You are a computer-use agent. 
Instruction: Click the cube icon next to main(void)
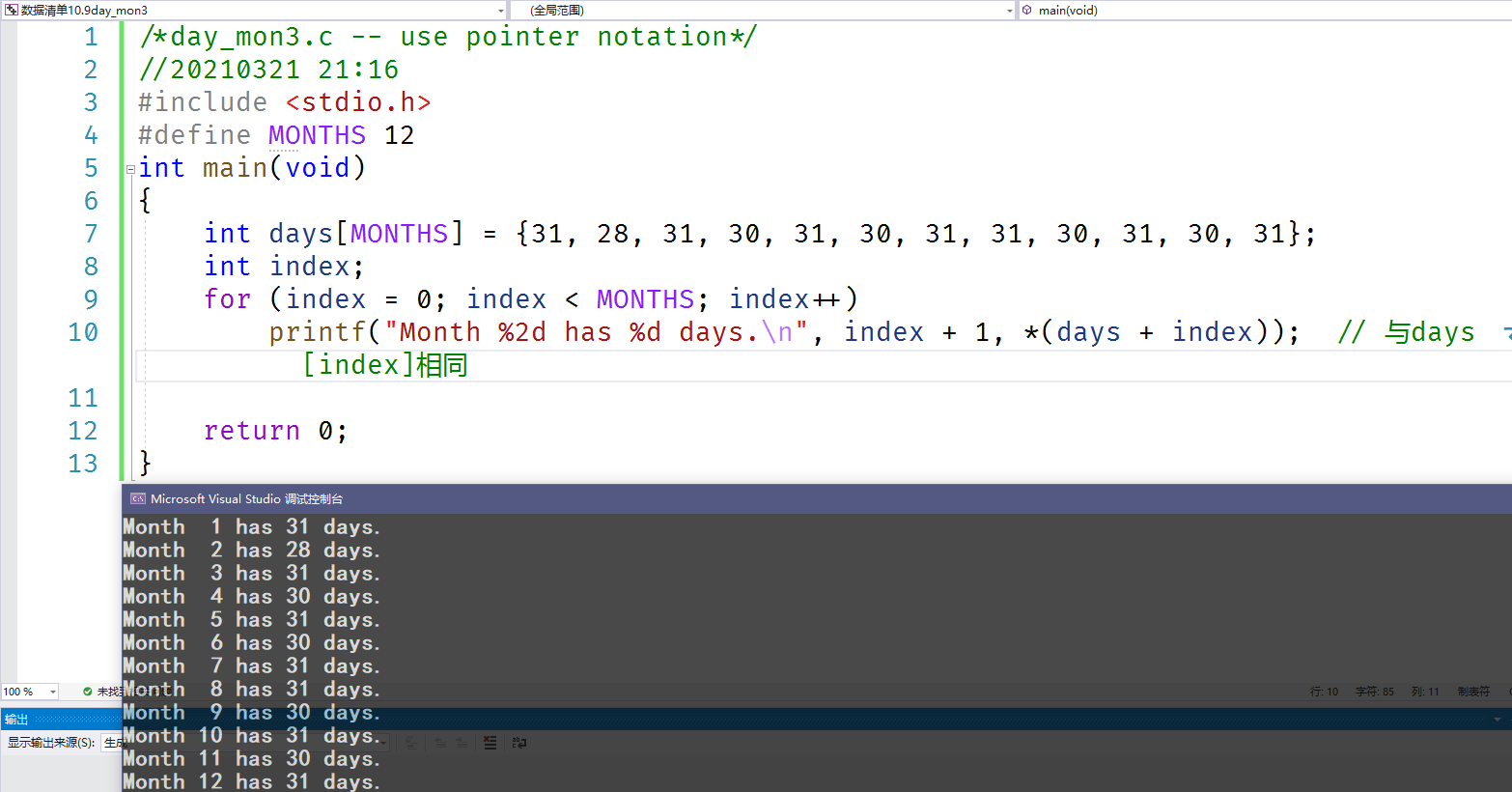coord(1027,10)
